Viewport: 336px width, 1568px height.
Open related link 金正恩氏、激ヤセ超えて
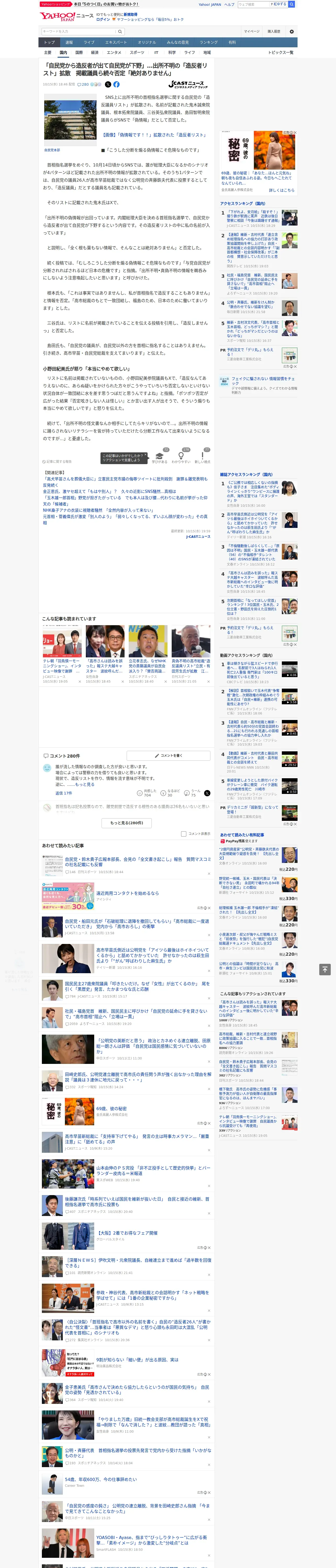tap(109, 491)
